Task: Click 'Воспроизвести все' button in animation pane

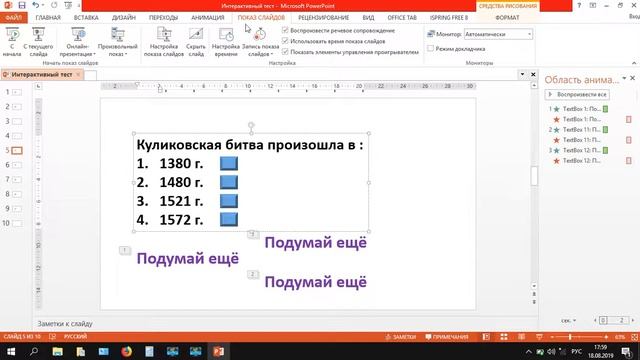Action: click(x=578, y=94)
